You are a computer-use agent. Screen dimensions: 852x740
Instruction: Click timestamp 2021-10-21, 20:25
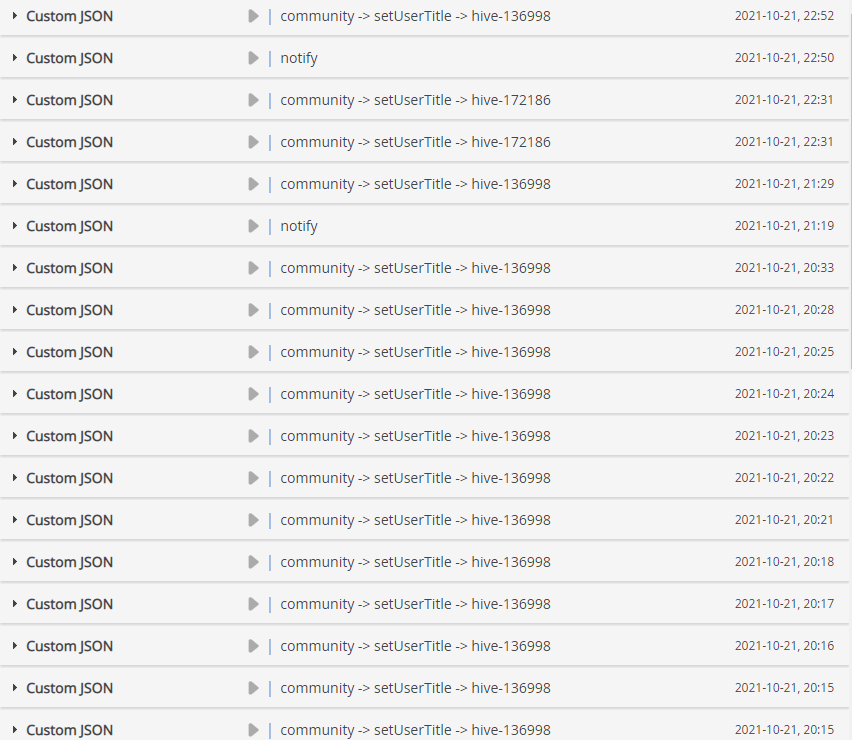pos(784,352)
